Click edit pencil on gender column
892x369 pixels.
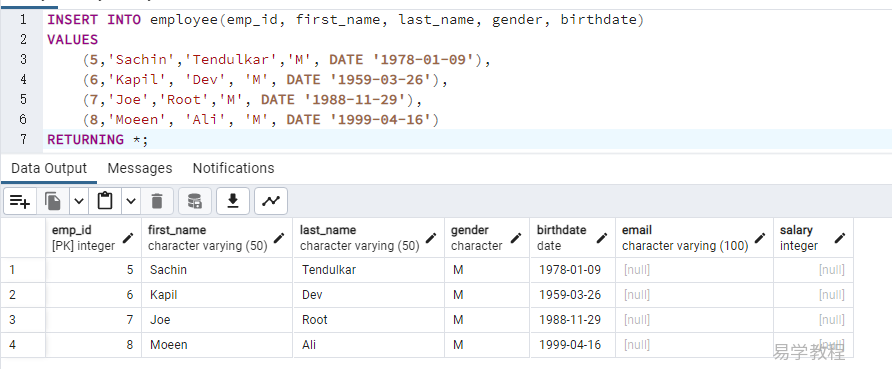pos(516,238)
